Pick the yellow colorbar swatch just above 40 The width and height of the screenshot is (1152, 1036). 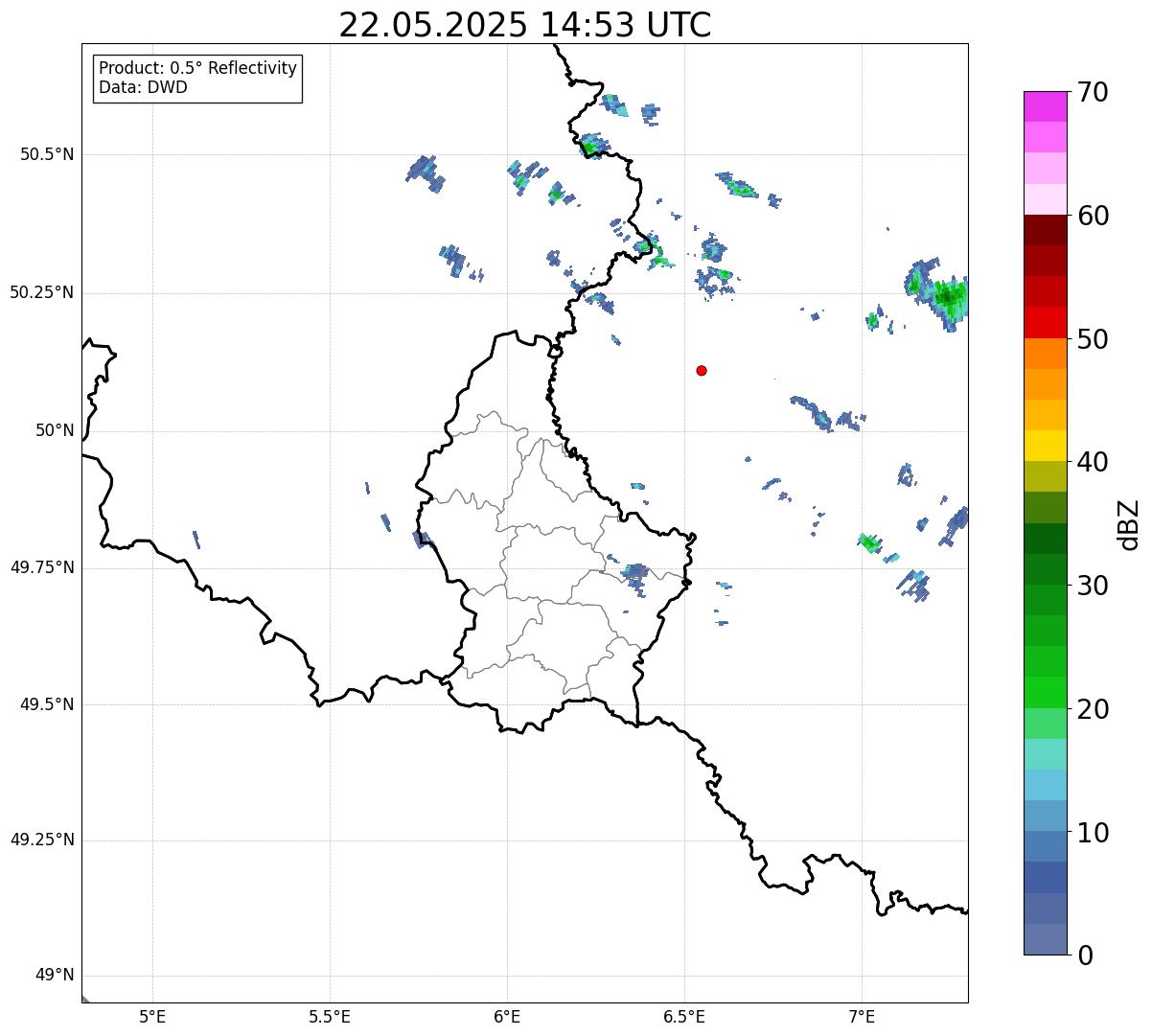point(1045,446)
